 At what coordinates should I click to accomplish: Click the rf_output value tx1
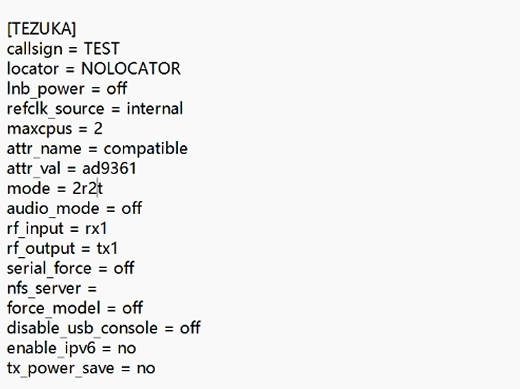107,249
